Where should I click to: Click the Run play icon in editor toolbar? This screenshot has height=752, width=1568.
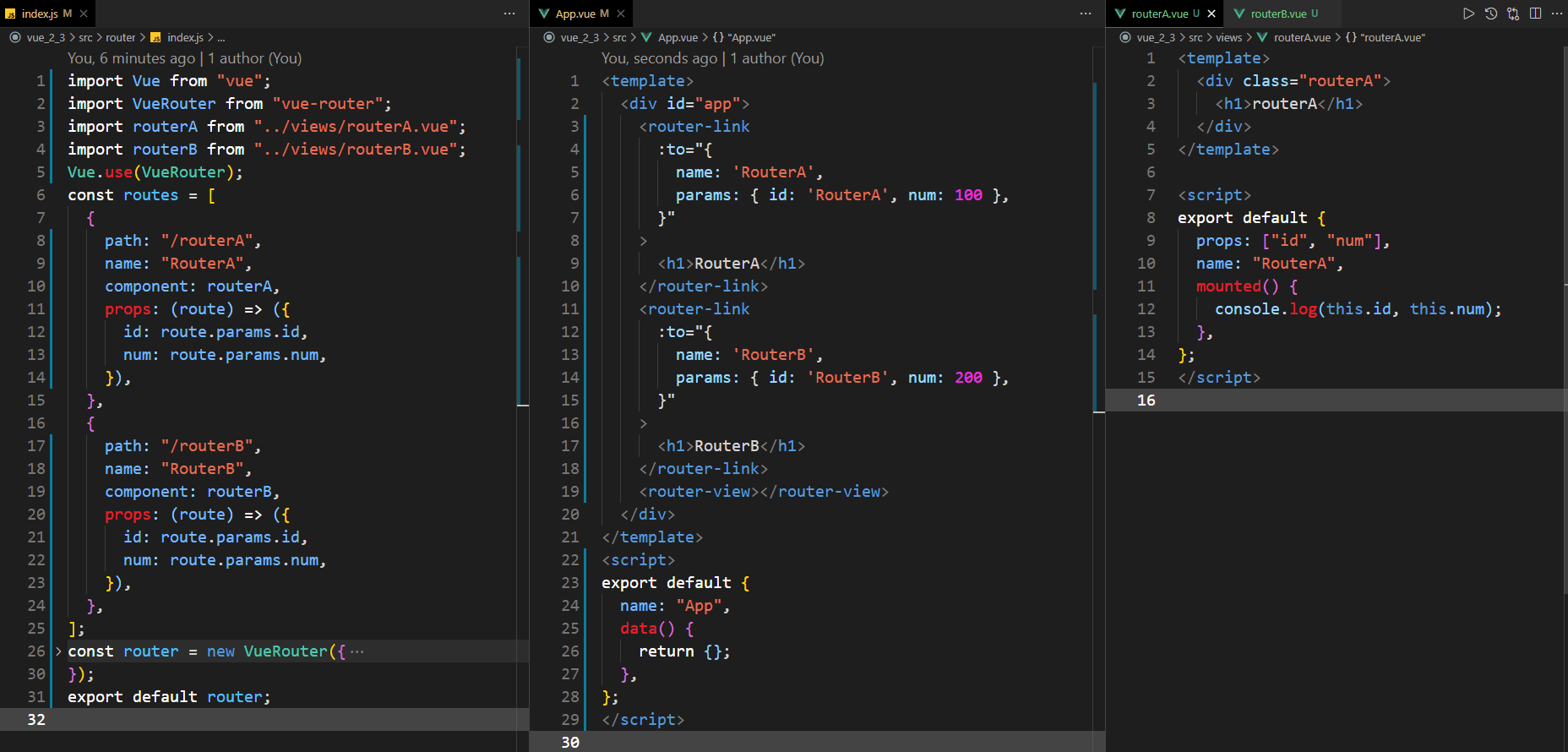[x=1468, y=14]
